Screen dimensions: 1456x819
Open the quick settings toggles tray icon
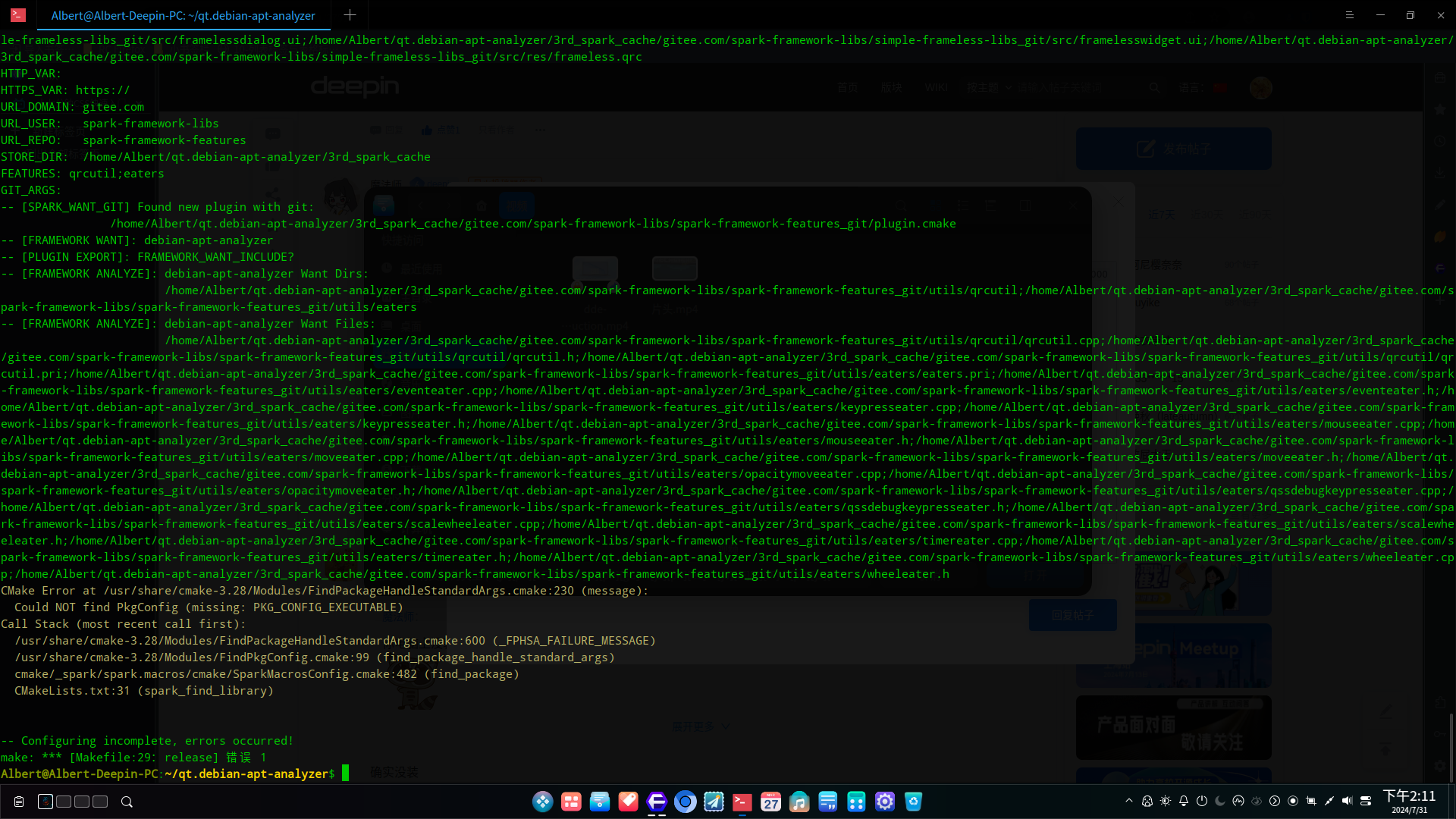(1366, 801)
